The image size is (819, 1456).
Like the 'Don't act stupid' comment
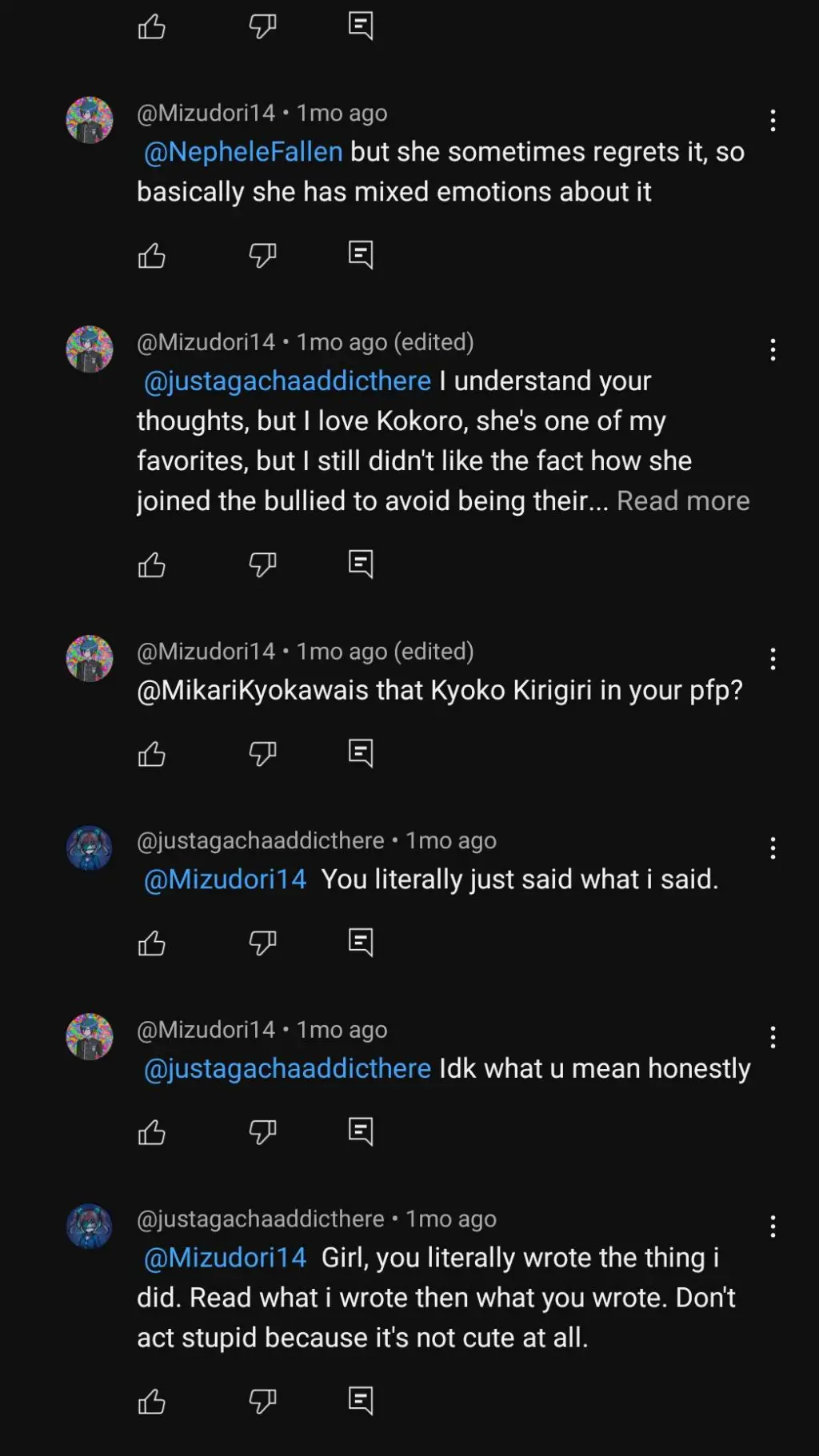(151, 1401)
